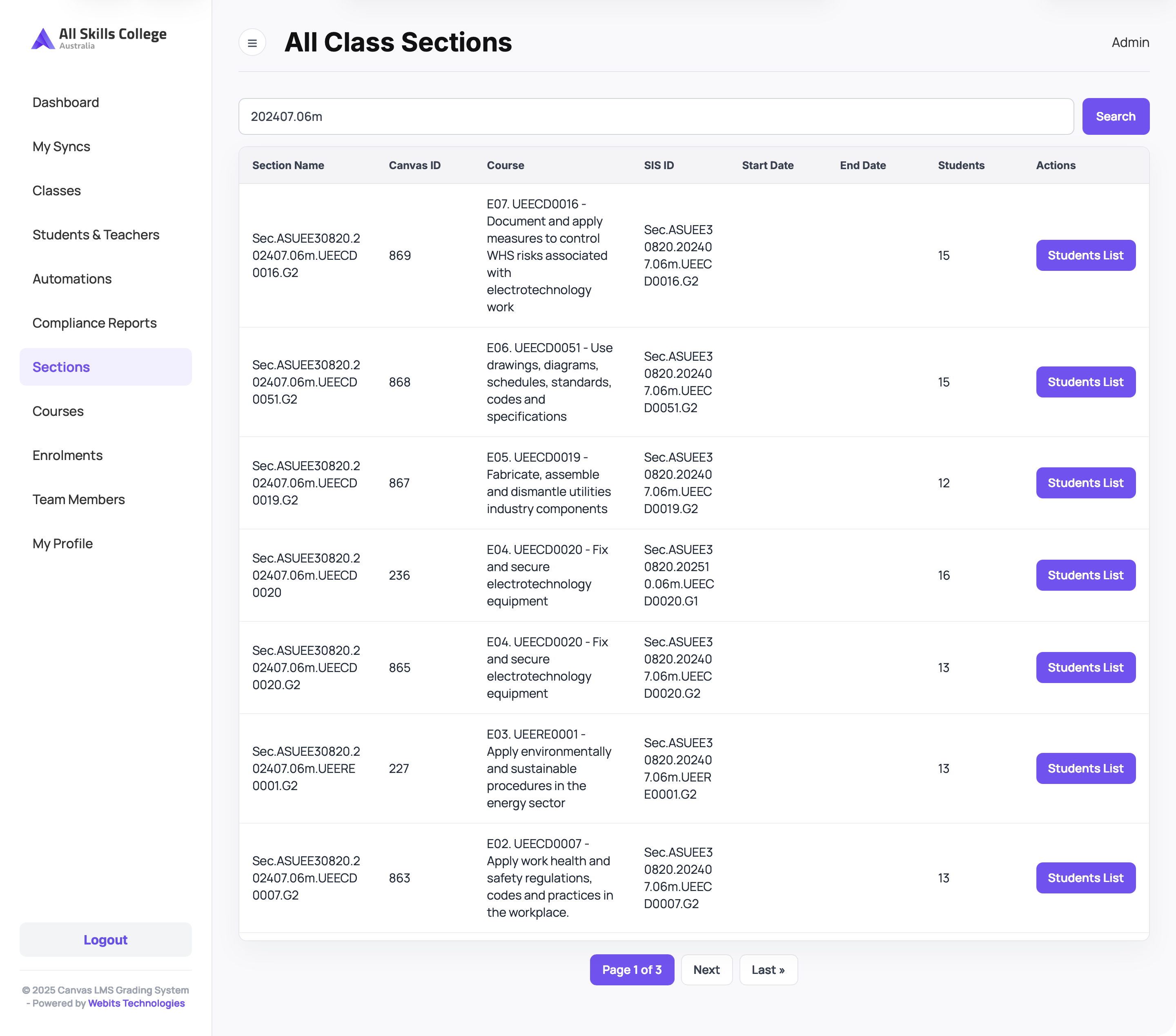1176x1036 pixels.
Task: Open Compliance Reports
Action: [x=94, y=323]
